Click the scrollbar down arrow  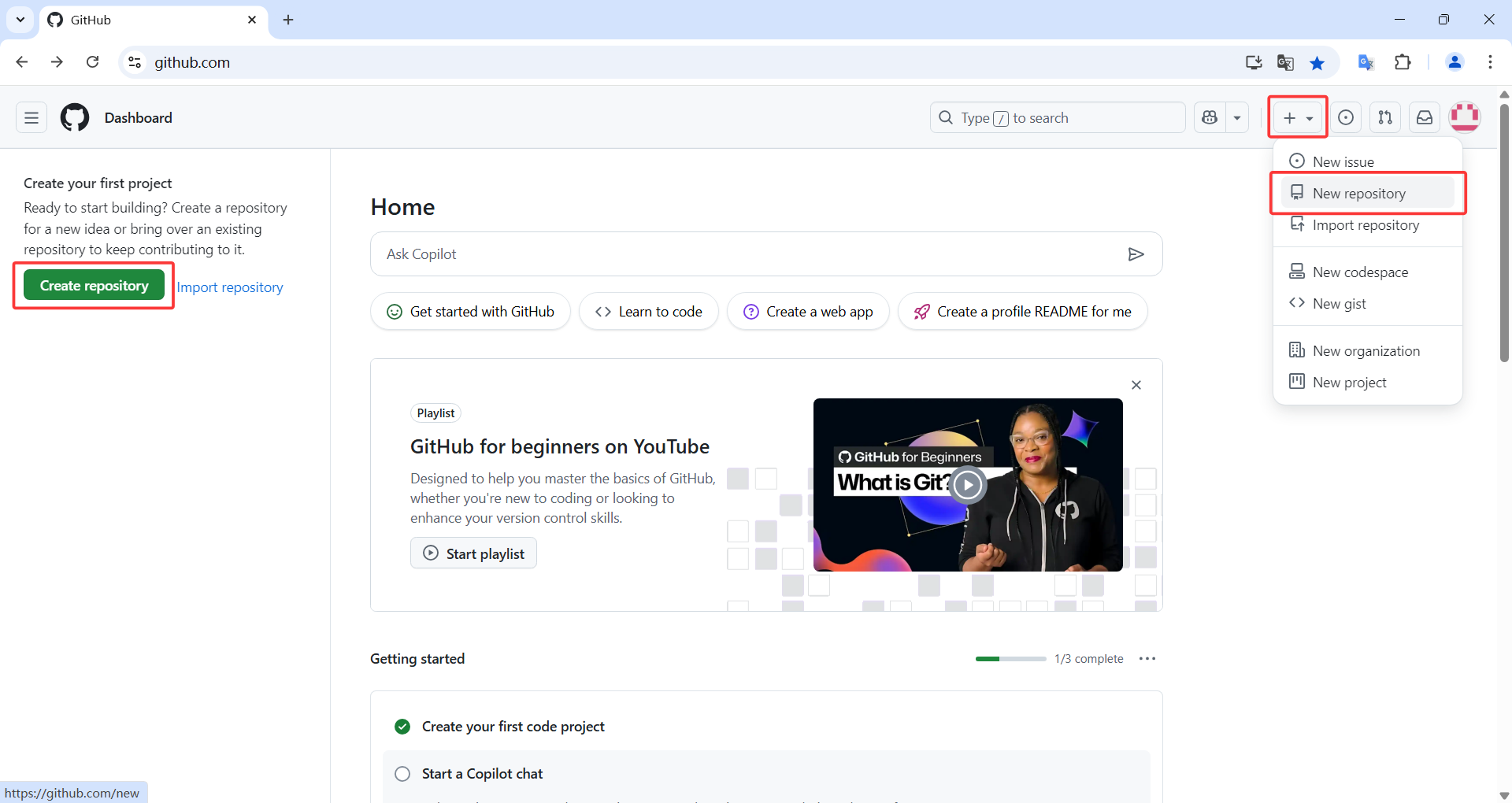click(1504, 796)
